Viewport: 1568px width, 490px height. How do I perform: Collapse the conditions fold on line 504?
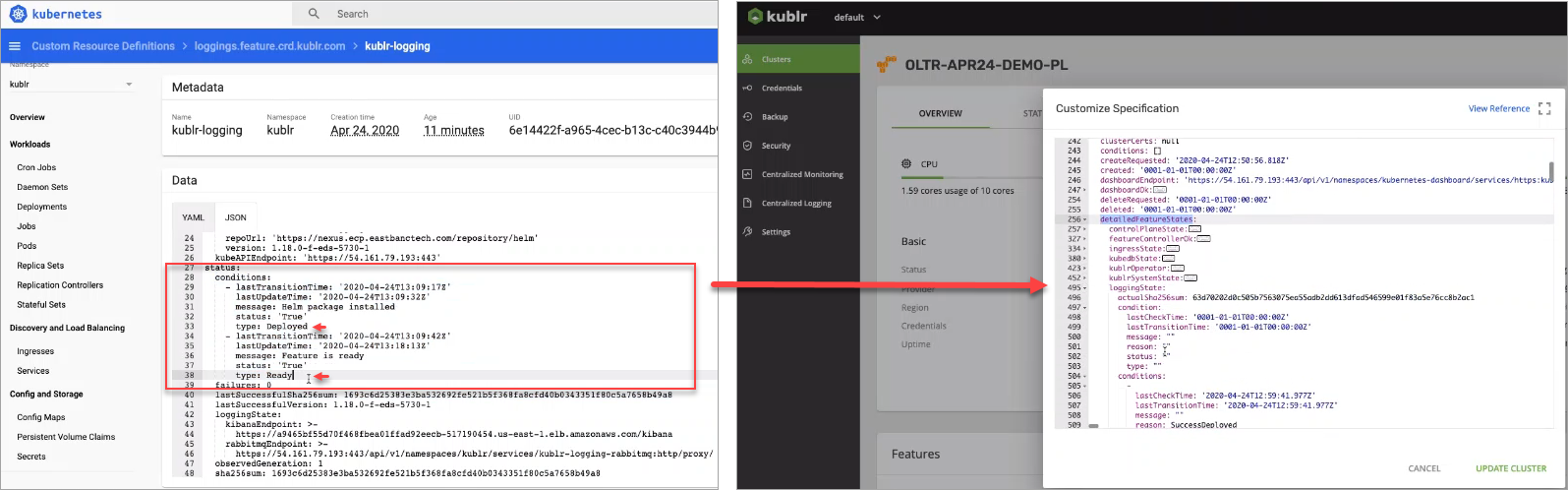point(1085,376)
